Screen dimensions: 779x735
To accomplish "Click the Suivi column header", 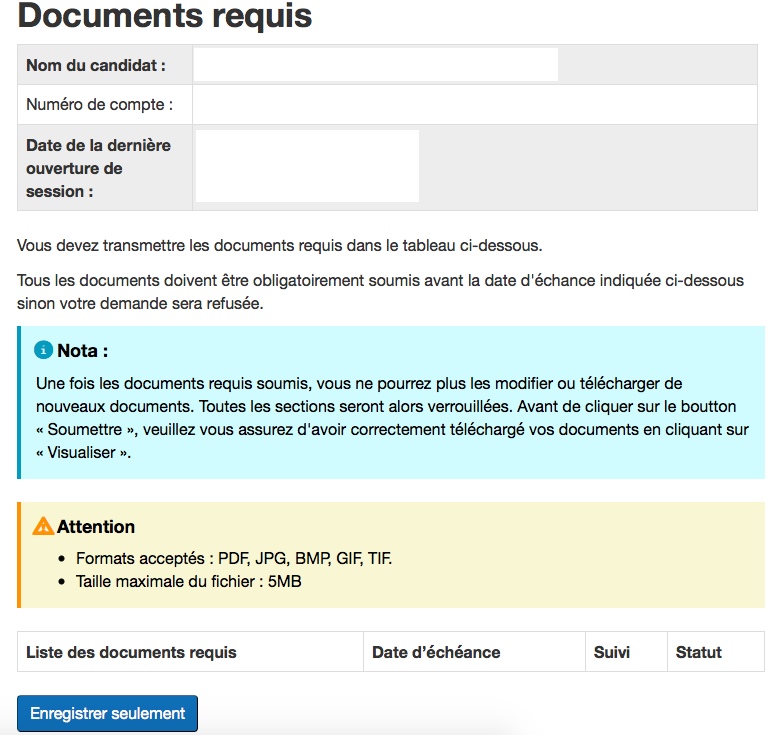I will click(612, 652).
